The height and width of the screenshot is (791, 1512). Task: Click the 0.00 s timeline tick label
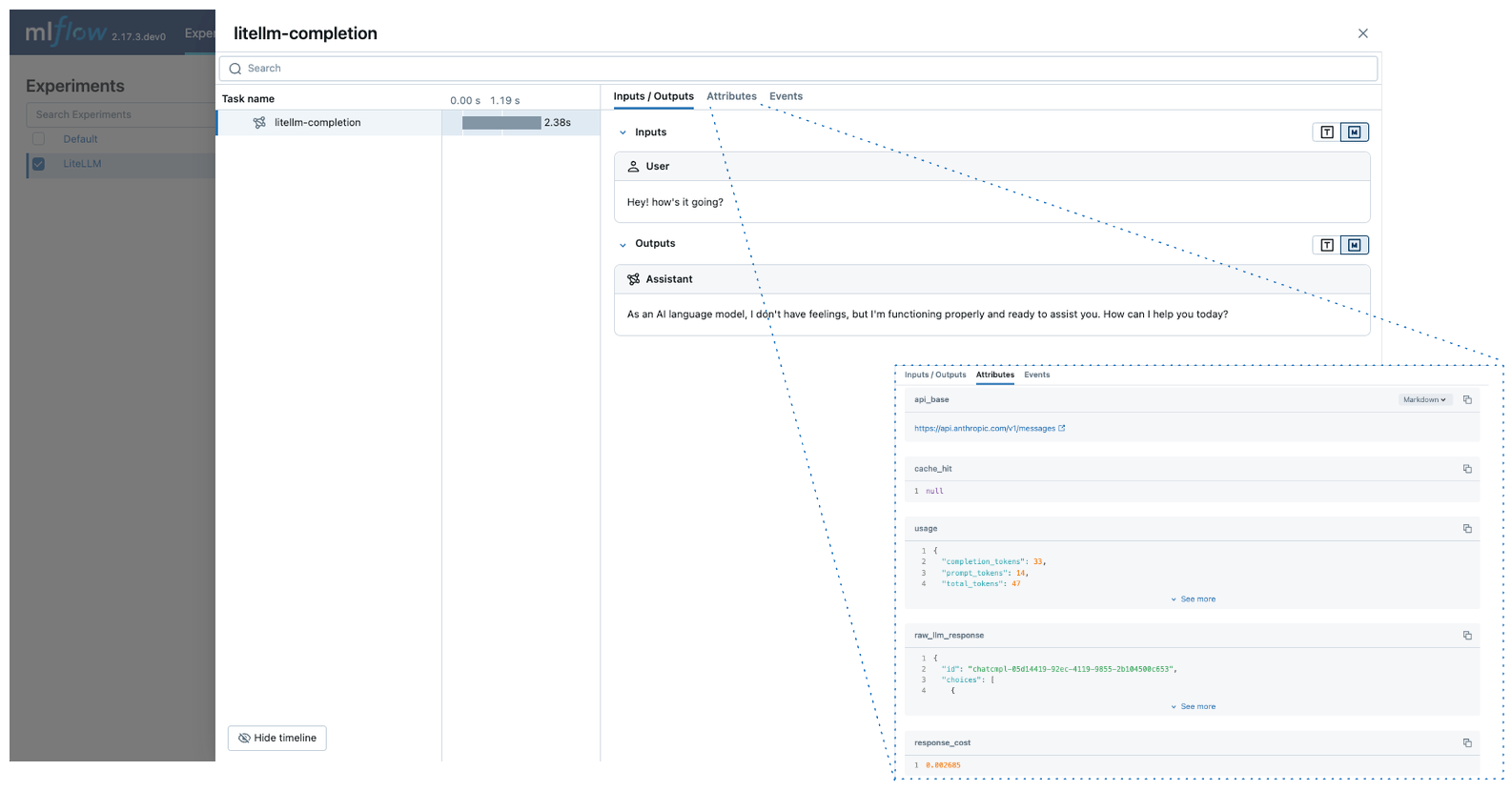point(464,100)
